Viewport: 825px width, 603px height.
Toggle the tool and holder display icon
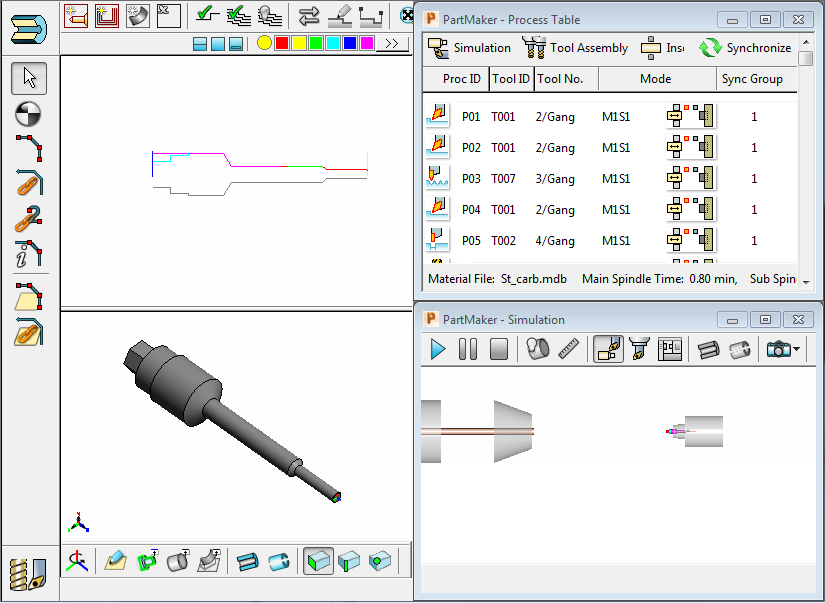[608, 349]
